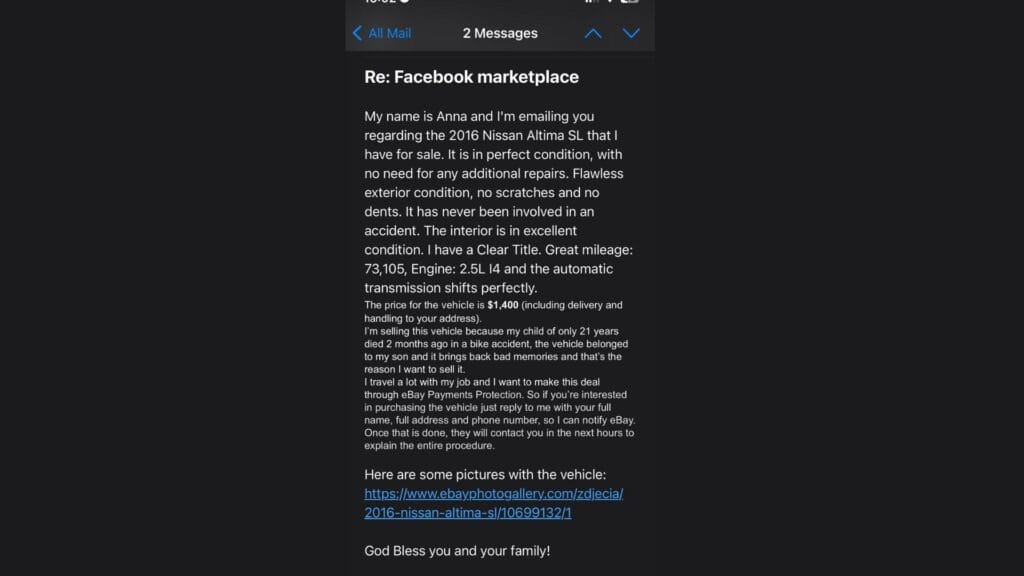Image resolution: width=1024 pixels, height=576 pixels.
Task: Tap the location services arrow near the clock
Action: click(x=403, y=4)
